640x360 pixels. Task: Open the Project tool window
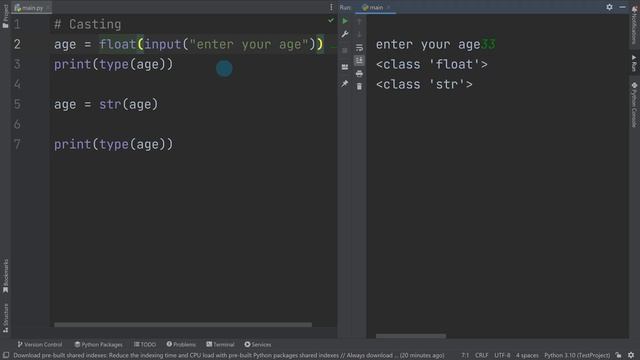[5, 16]
